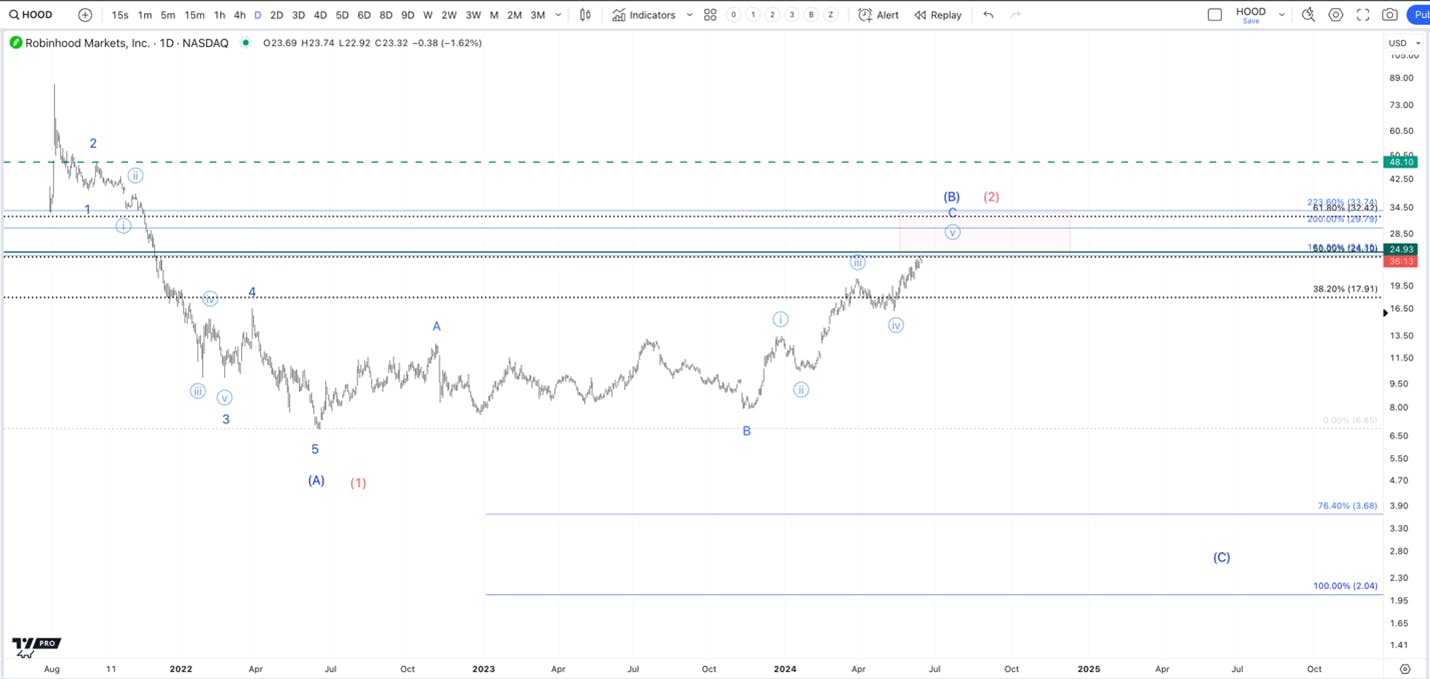Click the 48.10 price label on axis
This screenshot has width=1430, height=679.
(x=1400, y=162)
